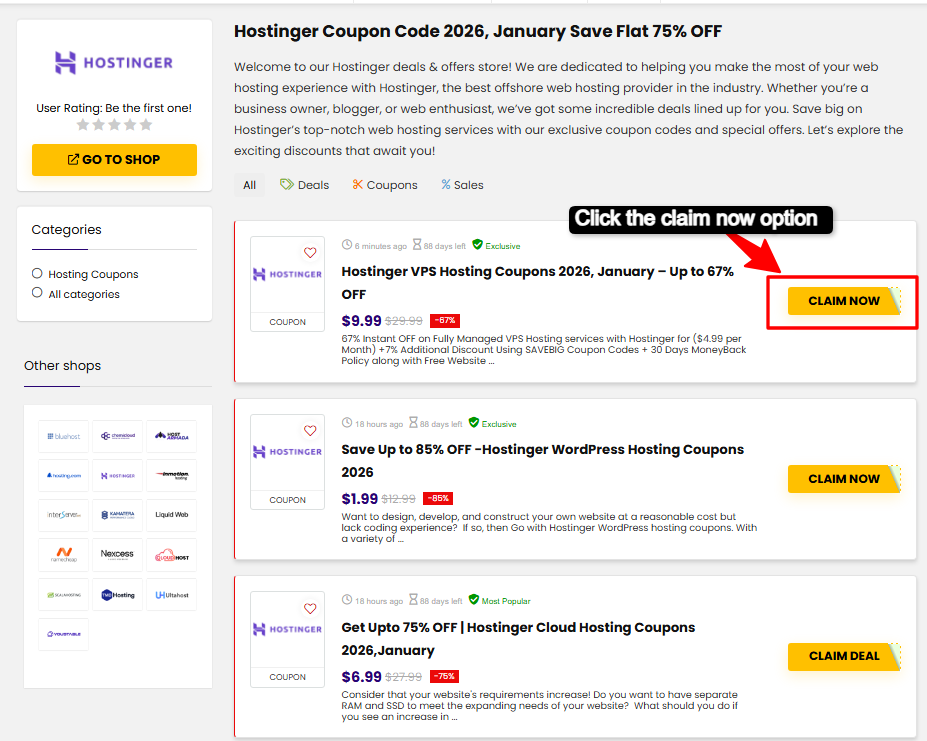Switch to the Coupons filter tab

(x=384, y=185)
